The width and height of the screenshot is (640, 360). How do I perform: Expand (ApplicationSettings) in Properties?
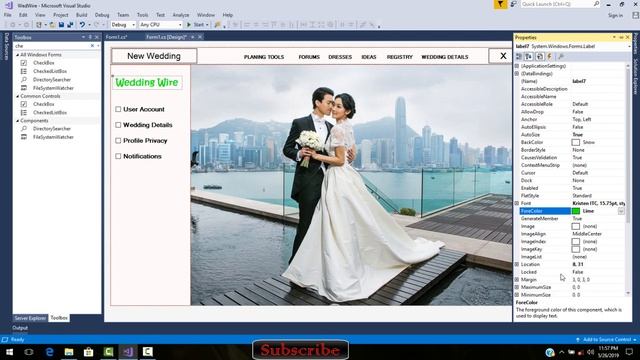click(517, 66)
